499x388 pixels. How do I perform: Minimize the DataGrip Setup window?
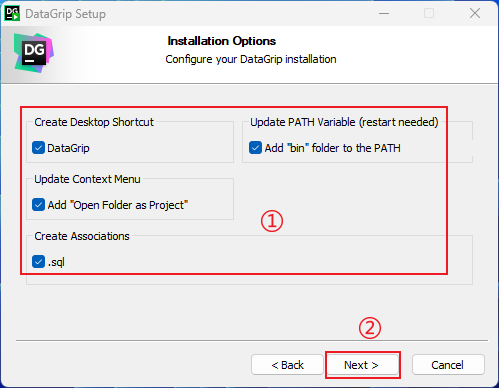(x=384, y=14)
